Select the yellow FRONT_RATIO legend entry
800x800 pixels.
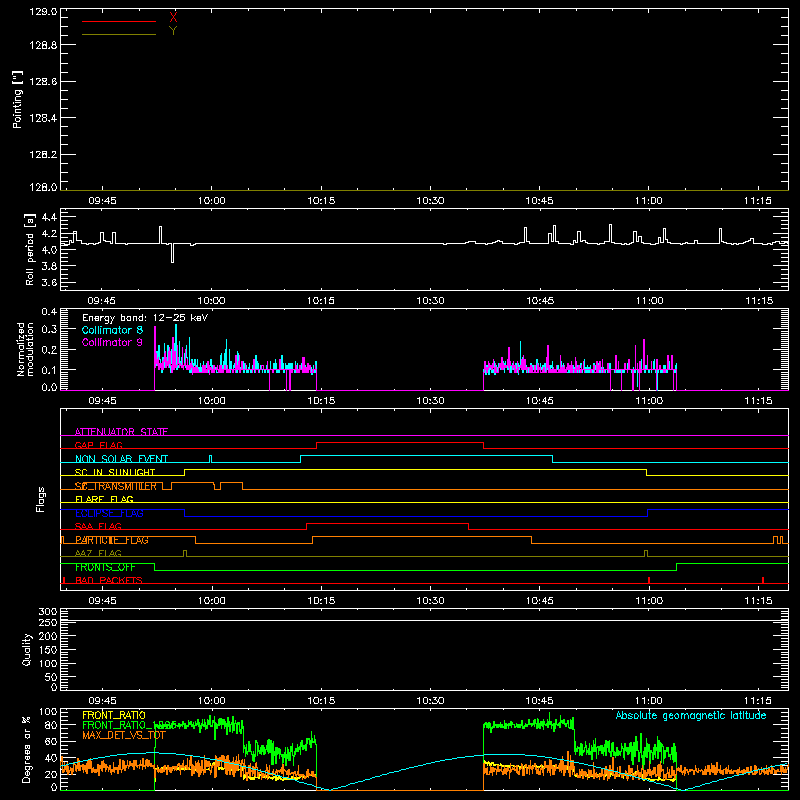pos(114,715)
